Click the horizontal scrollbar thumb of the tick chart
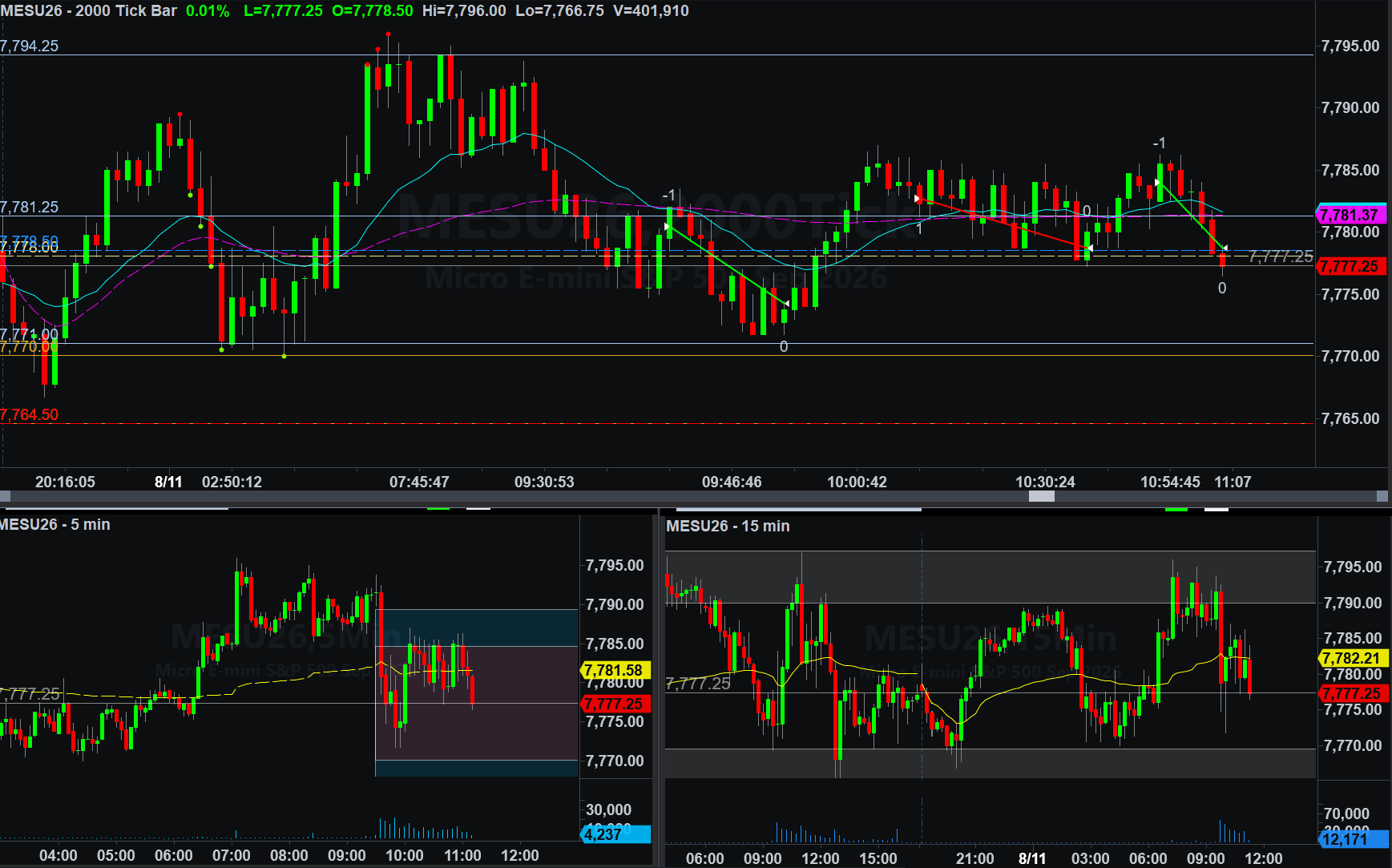 click(x=1041, y=496)
